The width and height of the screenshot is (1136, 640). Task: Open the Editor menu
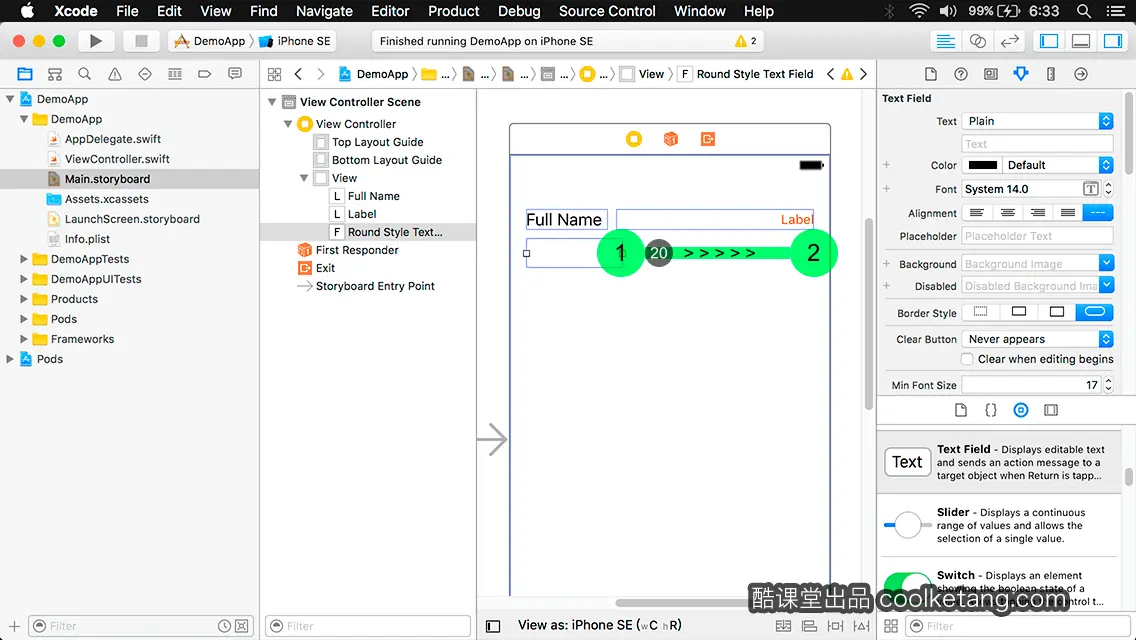coord(390,11)
